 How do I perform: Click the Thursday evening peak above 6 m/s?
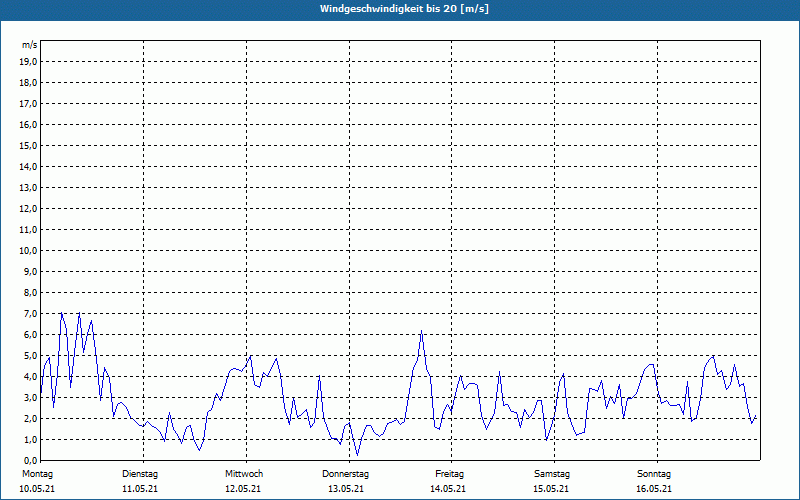pos(421,332)
